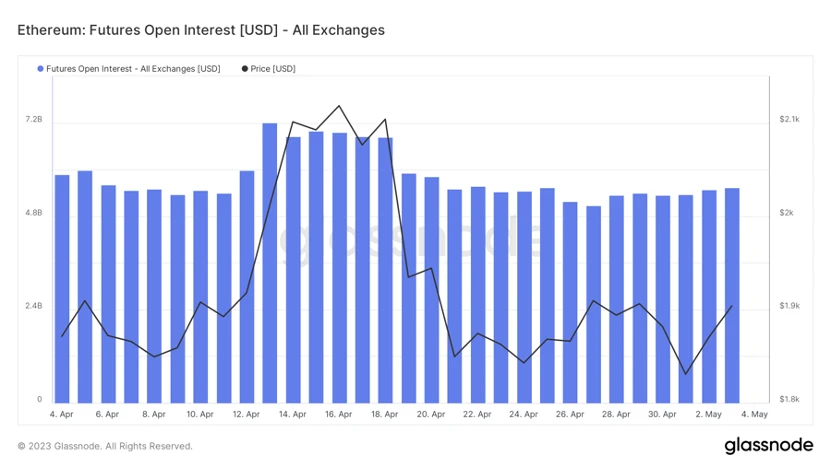Image resolution: width=832 pixels, height=468 pixels.
Task: Click the 12. Apr x-axis date label
Action: 246,414
